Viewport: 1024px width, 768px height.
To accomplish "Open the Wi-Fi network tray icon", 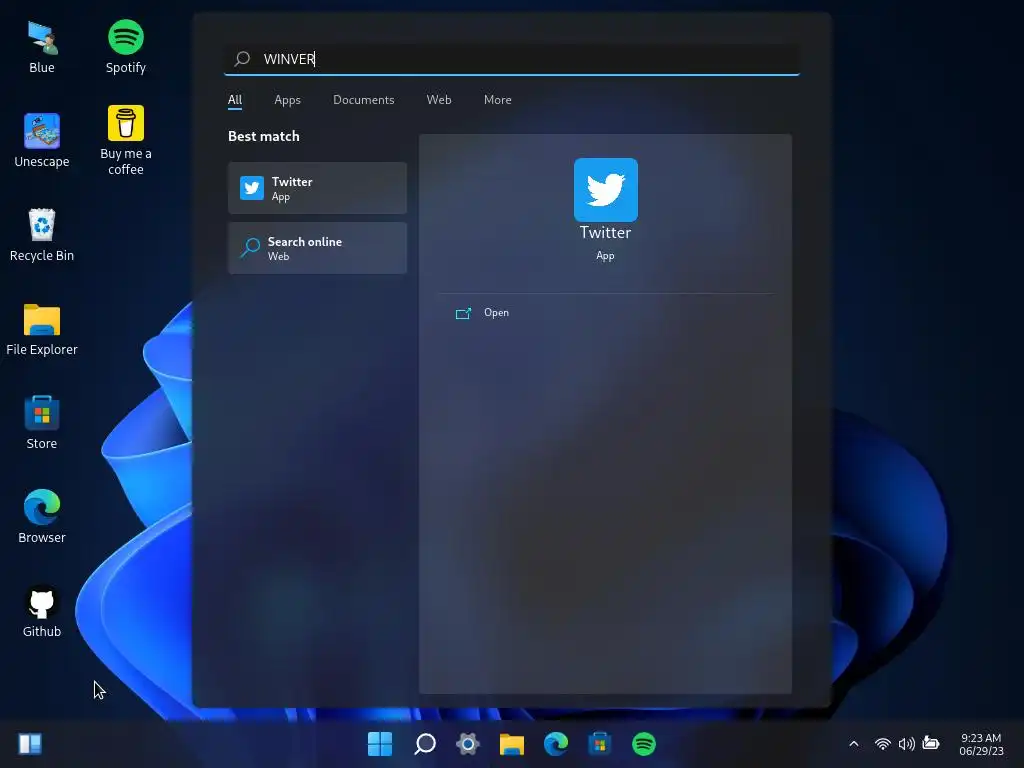I will [883, 744].
